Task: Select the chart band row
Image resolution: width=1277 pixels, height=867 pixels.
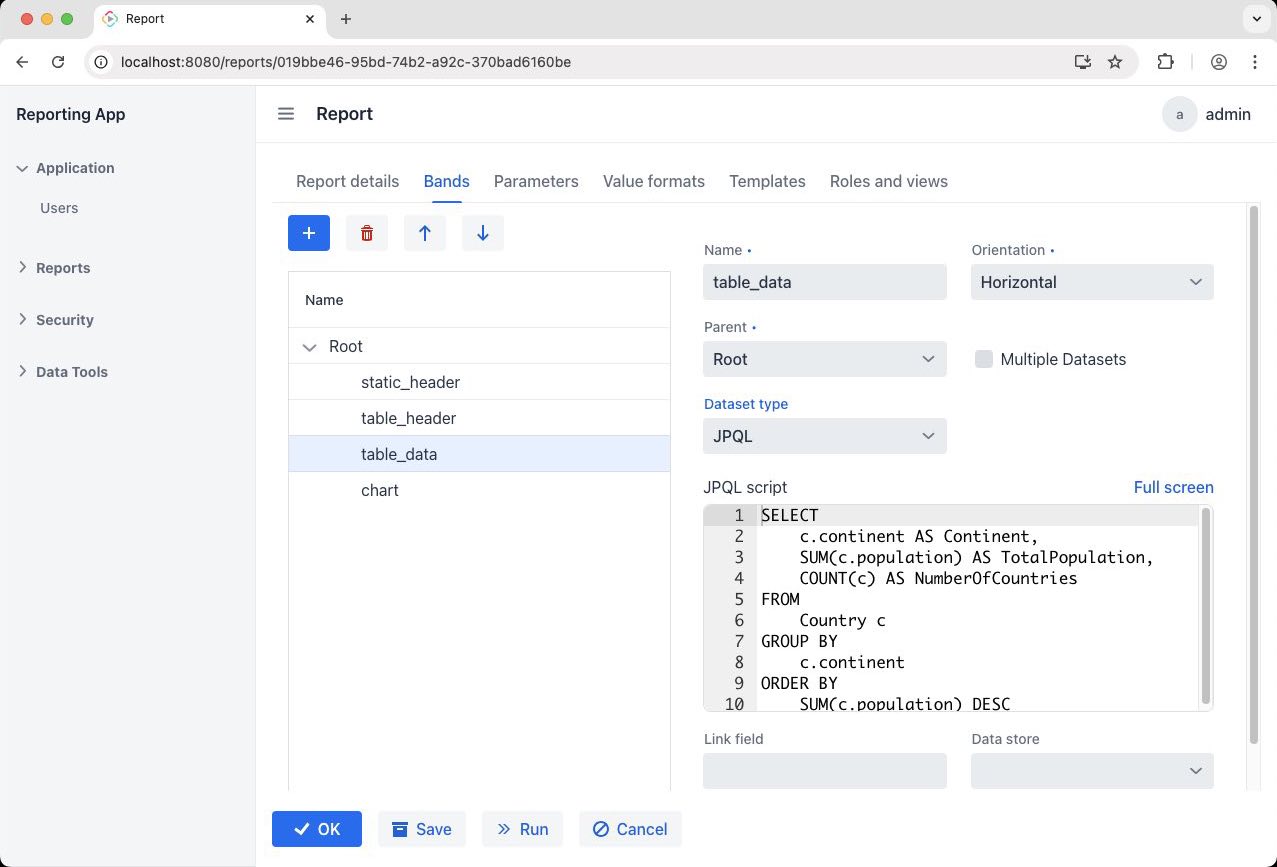Action: pos(479,490)
